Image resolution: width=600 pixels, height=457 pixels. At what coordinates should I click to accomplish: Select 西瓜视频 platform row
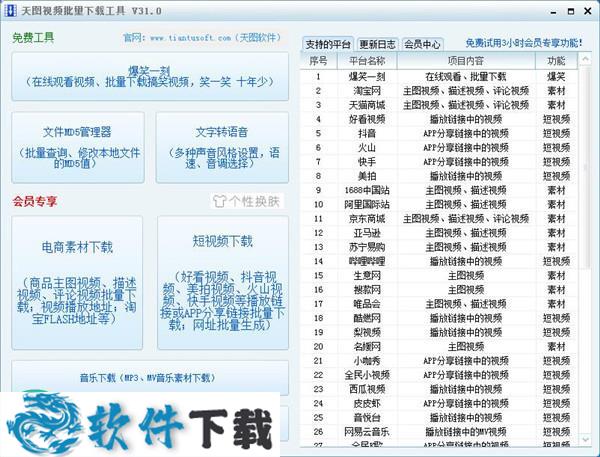[x=439, y=389]
